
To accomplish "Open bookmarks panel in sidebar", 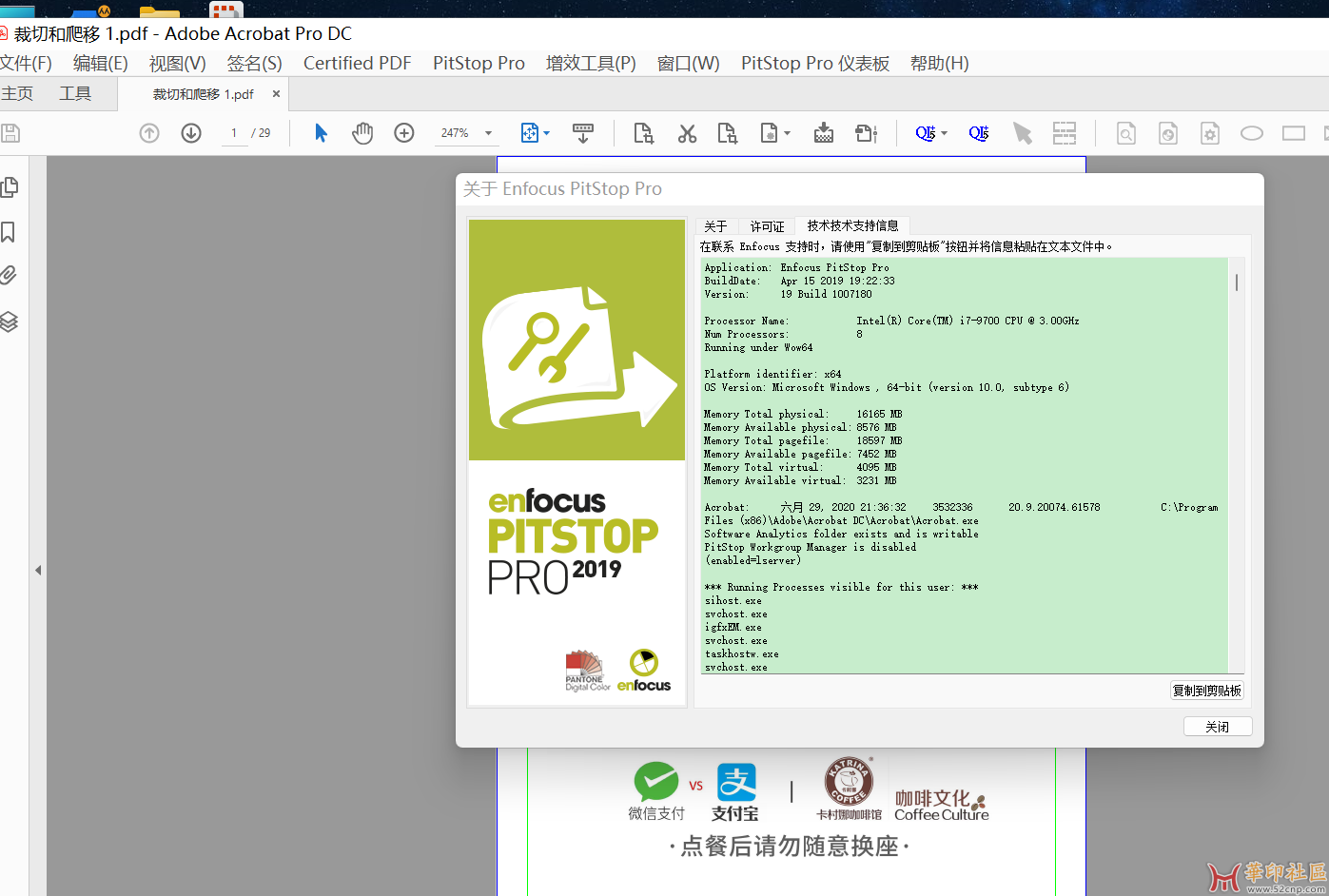I will (x=9, y=232).
